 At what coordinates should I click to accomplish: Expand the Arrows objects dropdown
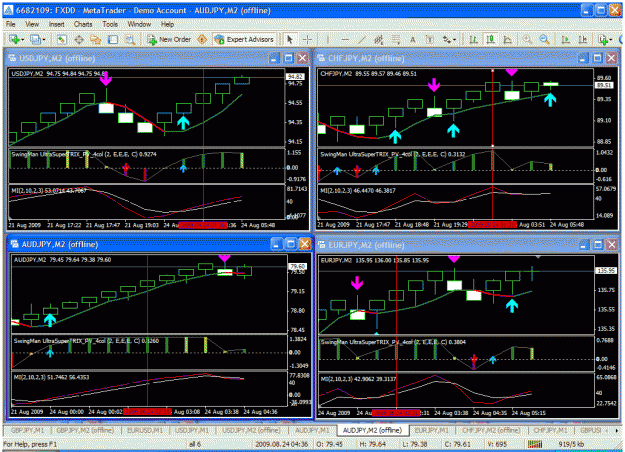click(449, 39)
